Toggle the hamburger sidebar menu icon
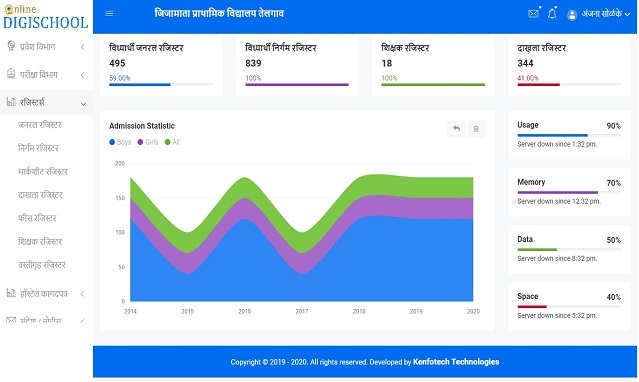 click(109, 13)
